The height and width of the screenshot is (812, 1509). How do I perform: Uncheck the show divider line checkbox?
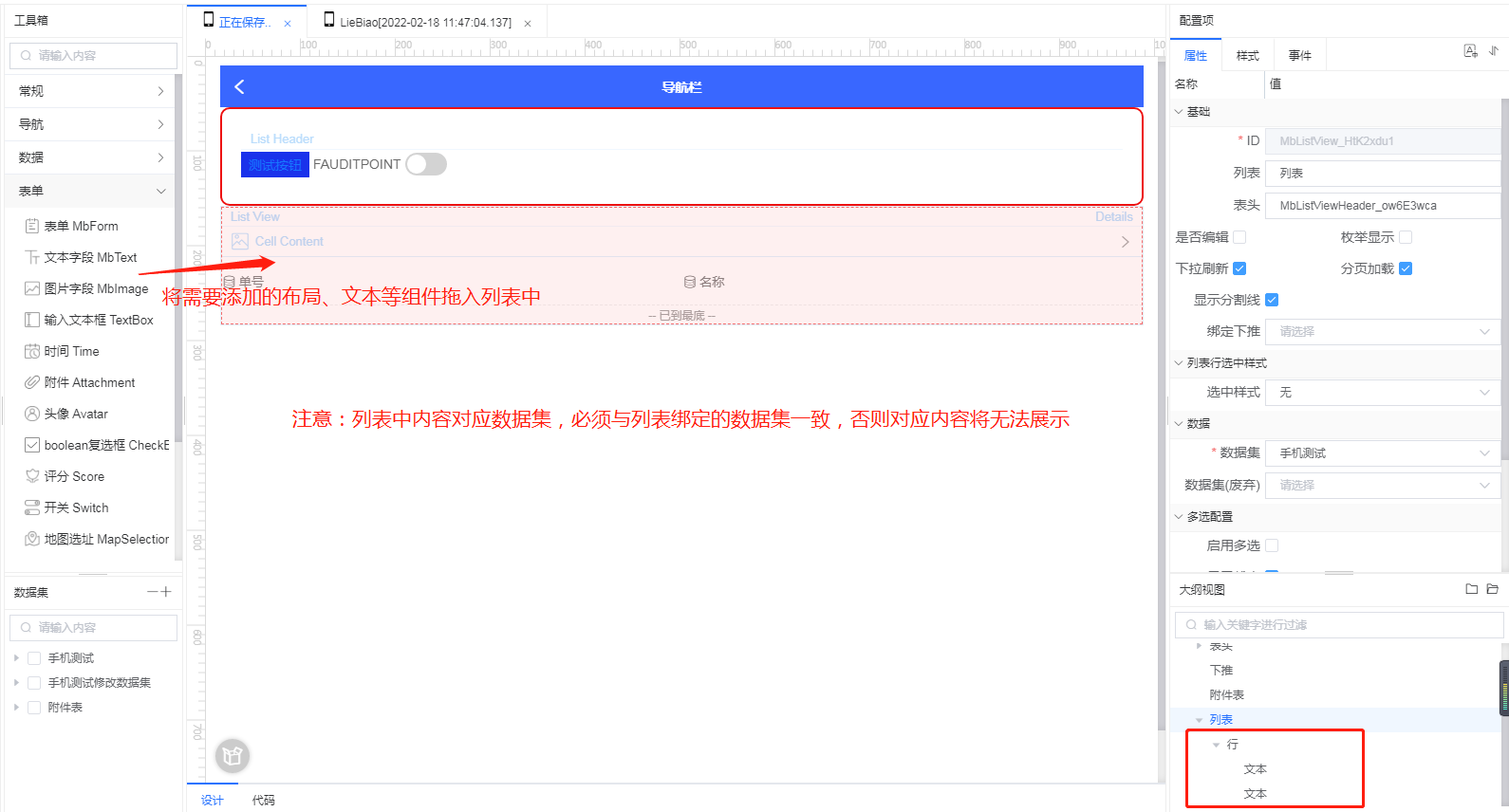pos(1272,300)
